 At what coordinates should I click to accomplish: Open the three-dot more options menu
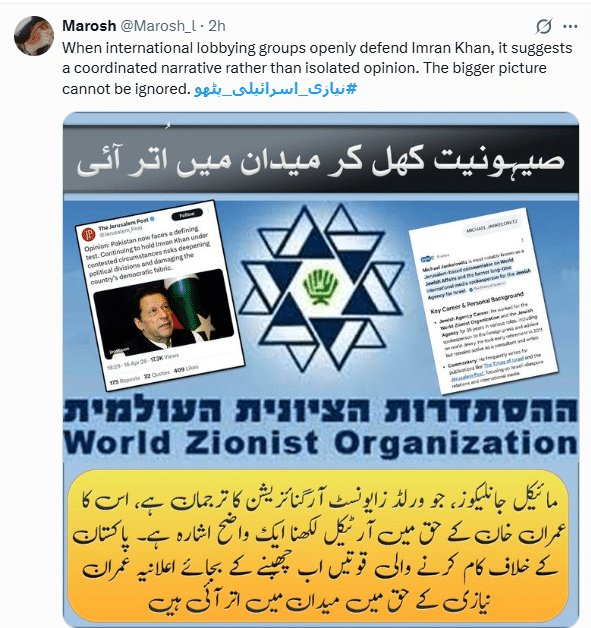pyautogui.click(x=570, y=26)
